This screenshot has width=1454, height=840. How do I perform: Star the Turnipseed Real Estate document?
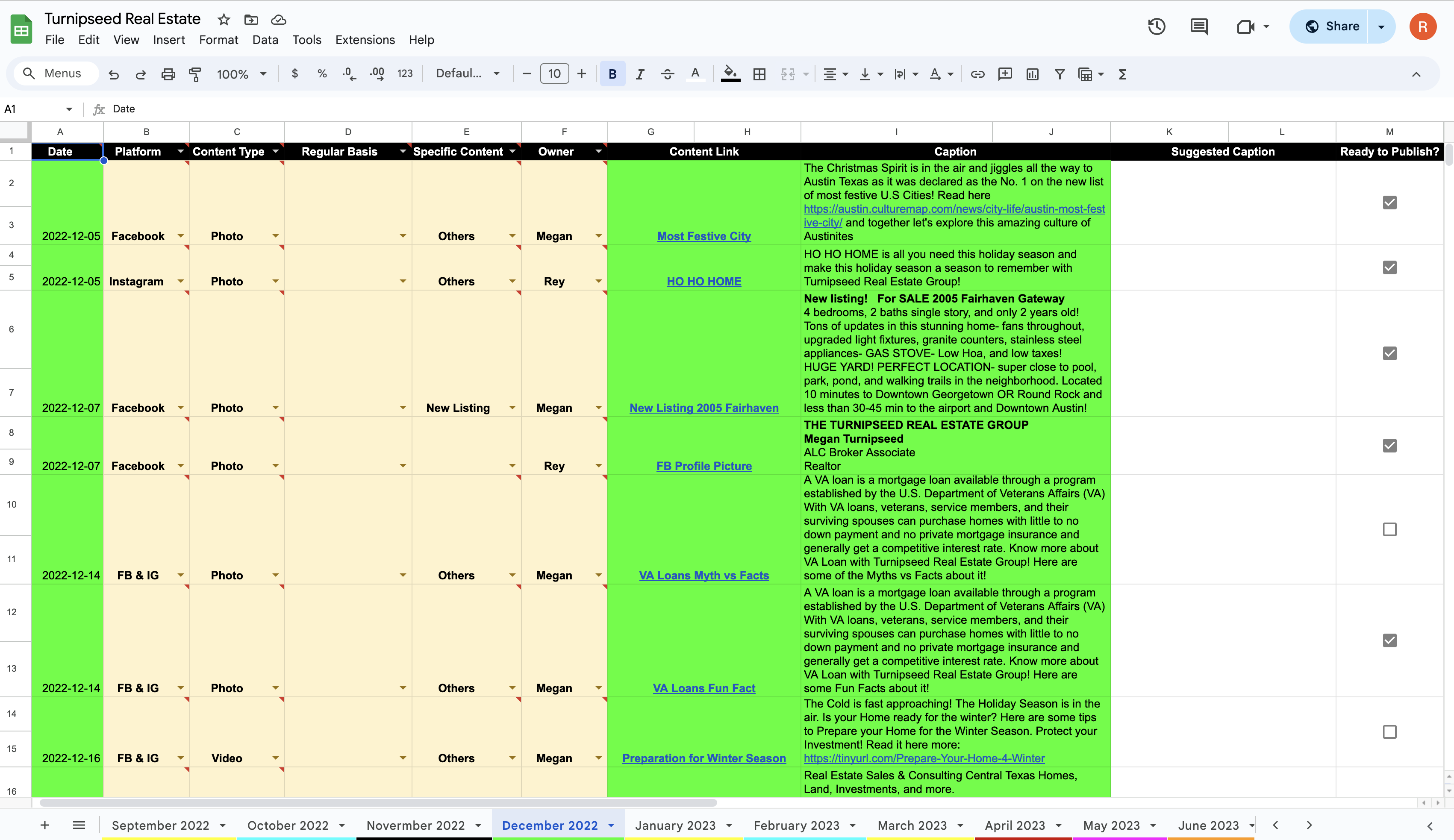[224, 20]
